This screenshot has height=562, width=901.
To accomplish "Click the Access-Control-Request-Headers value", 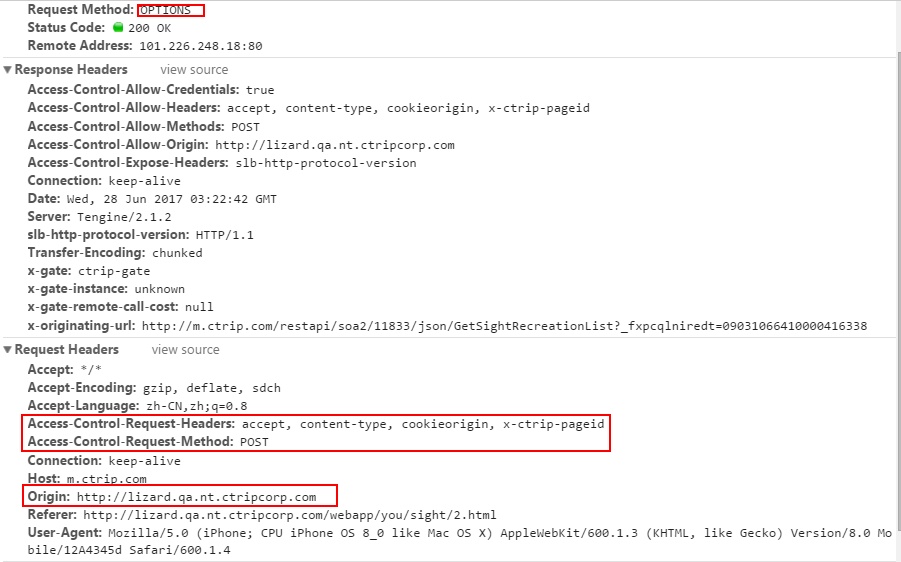I will [x=423, y=424].
